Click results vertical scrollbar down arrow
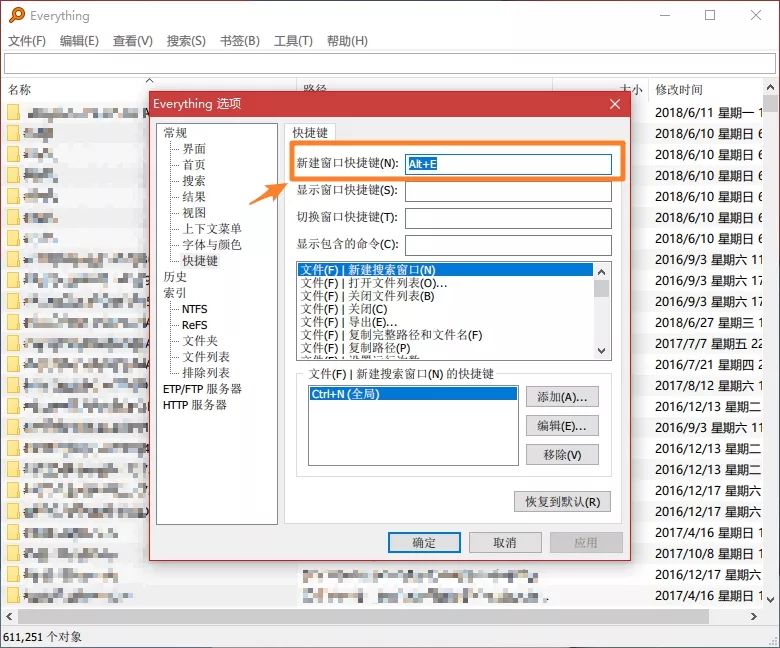 click(770, 599)
